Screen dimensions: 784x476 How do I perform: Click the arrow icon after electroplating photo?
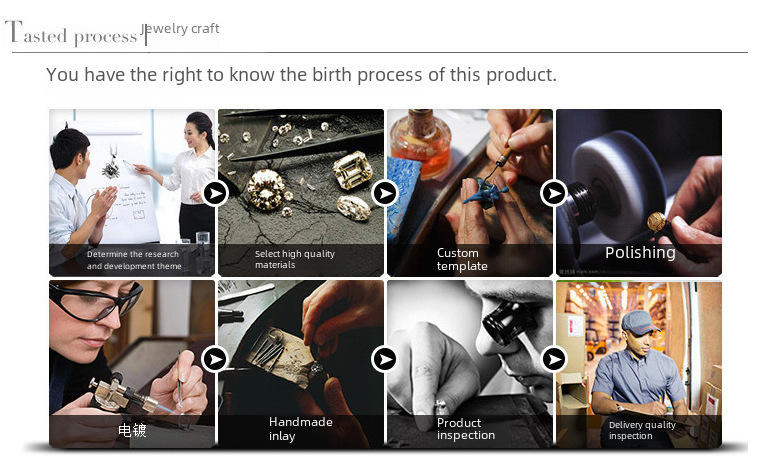click(x=215, y=359)
